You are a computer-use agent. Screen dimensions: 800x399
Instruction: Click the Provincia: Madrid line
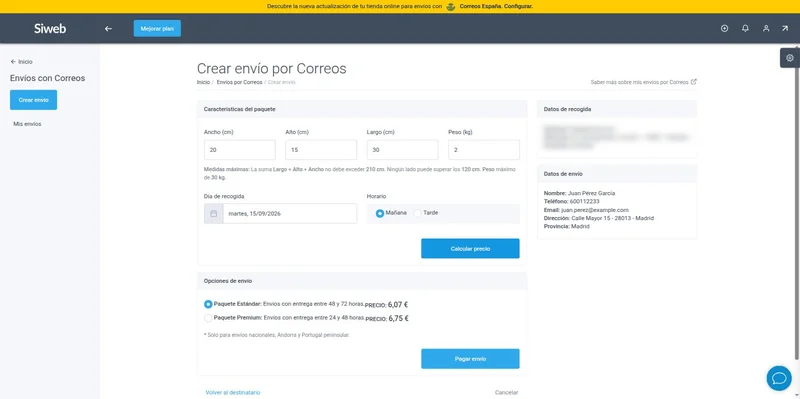tap(567, 226)
